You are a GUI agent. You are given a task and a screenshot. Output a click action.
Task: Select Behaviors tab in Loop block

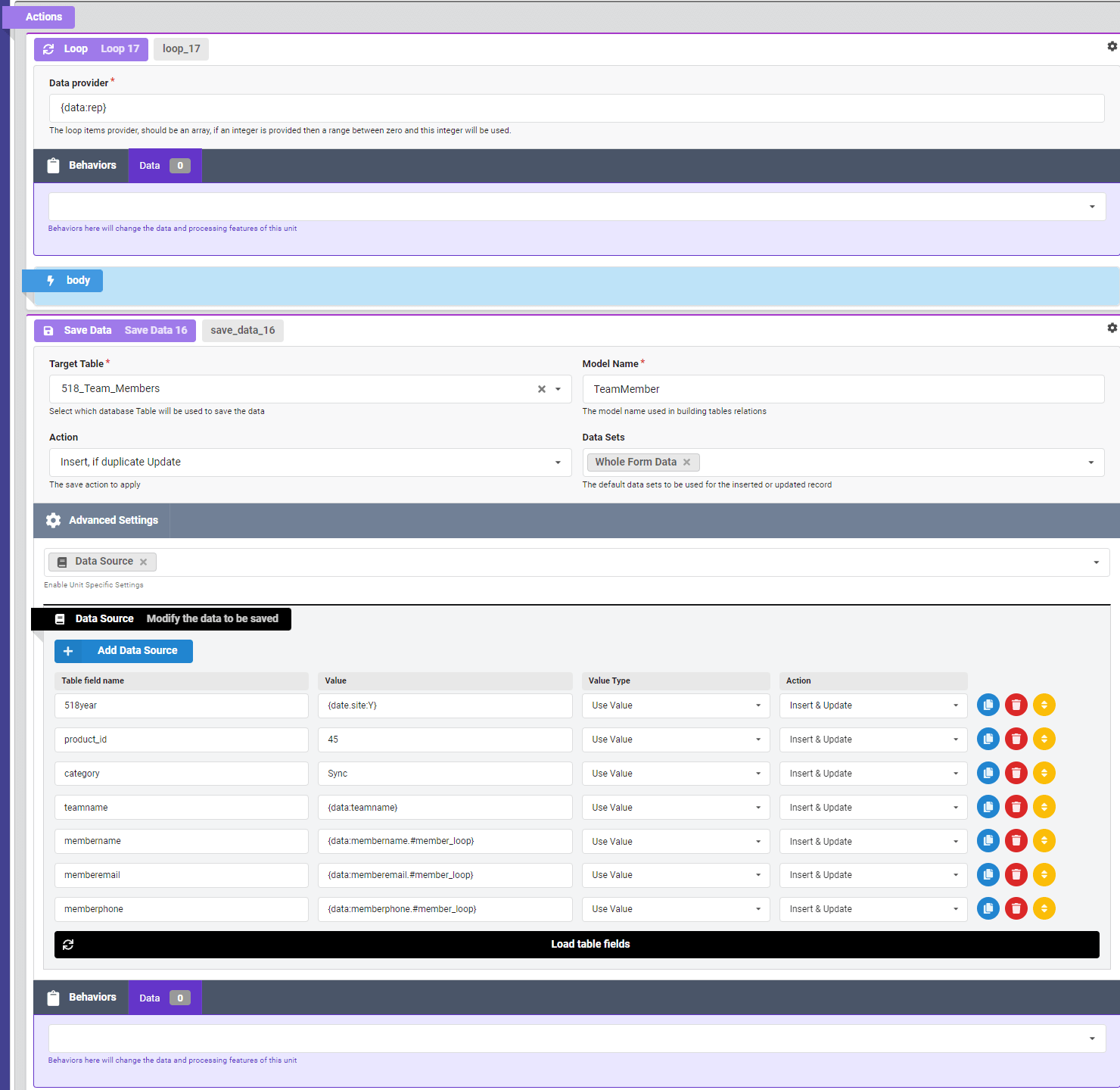[x=81, y=166]
